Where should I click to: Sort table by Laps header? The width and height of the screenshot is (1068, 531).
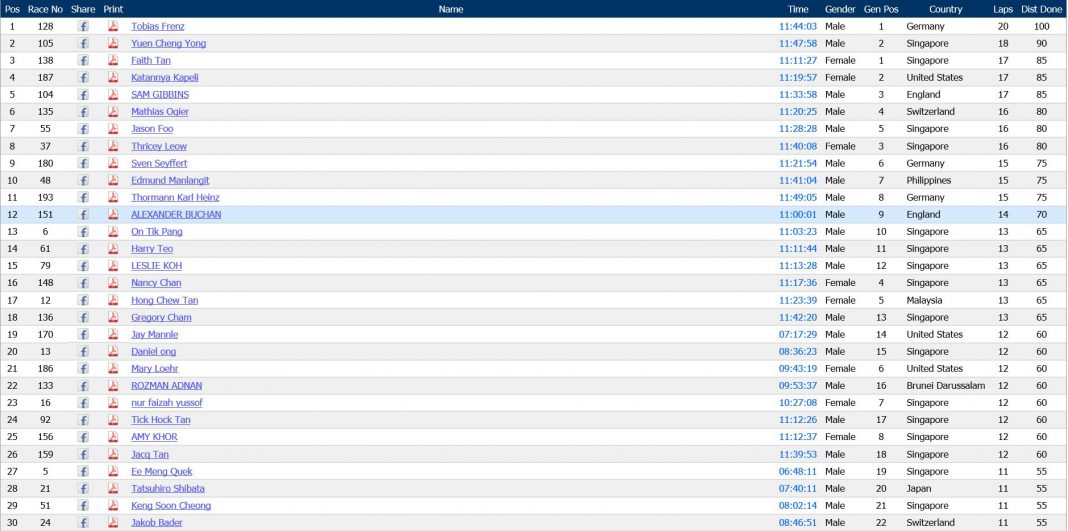[x=1003, y=9]
